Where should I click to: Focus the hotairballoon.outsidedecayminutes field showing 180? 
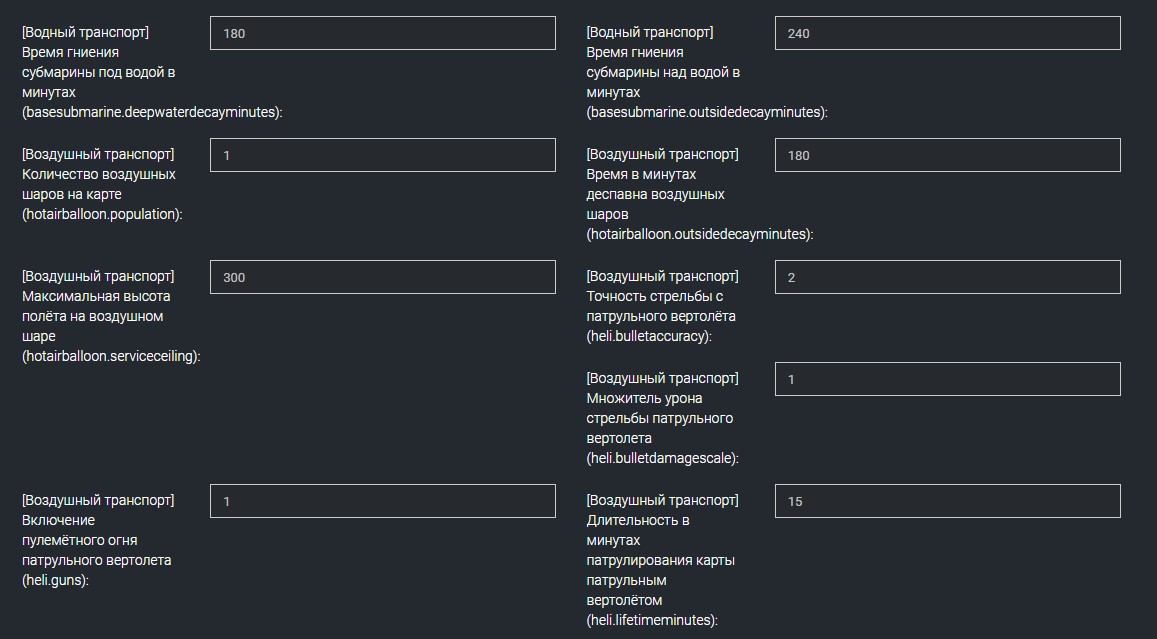pyautogui.click(x=947, y=154)
